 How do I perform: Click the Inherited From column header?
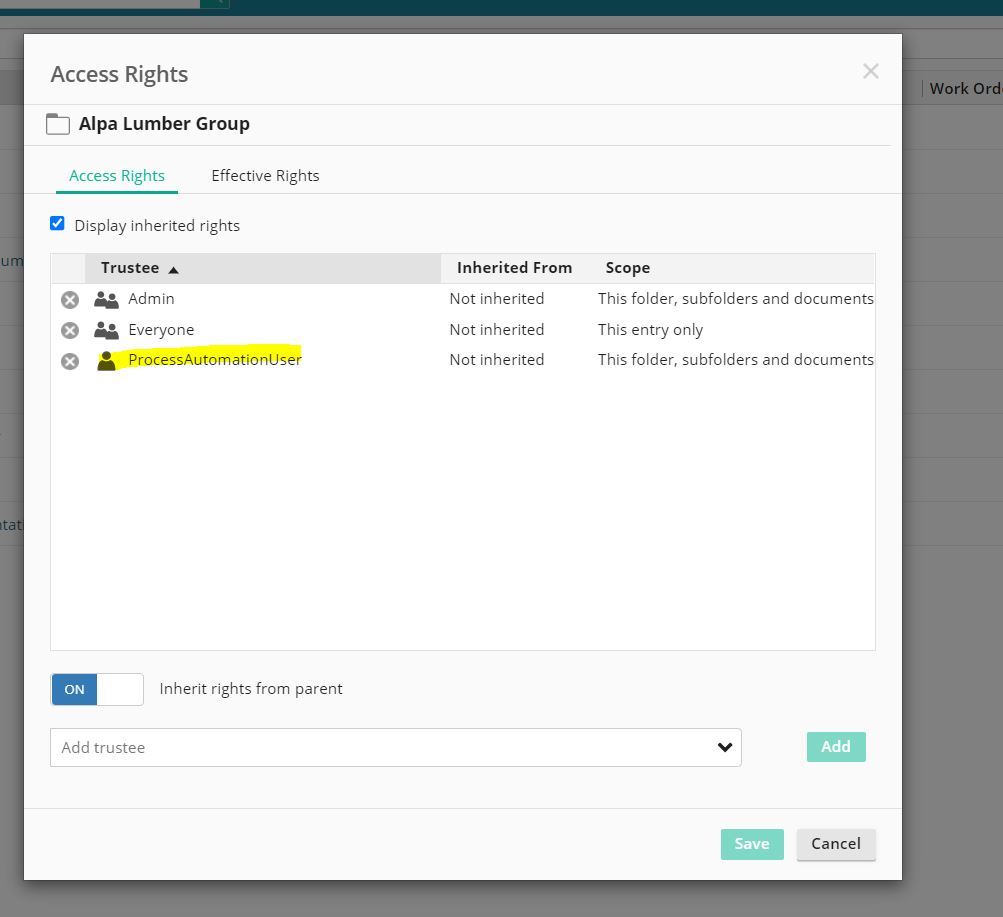pos(514,268)
